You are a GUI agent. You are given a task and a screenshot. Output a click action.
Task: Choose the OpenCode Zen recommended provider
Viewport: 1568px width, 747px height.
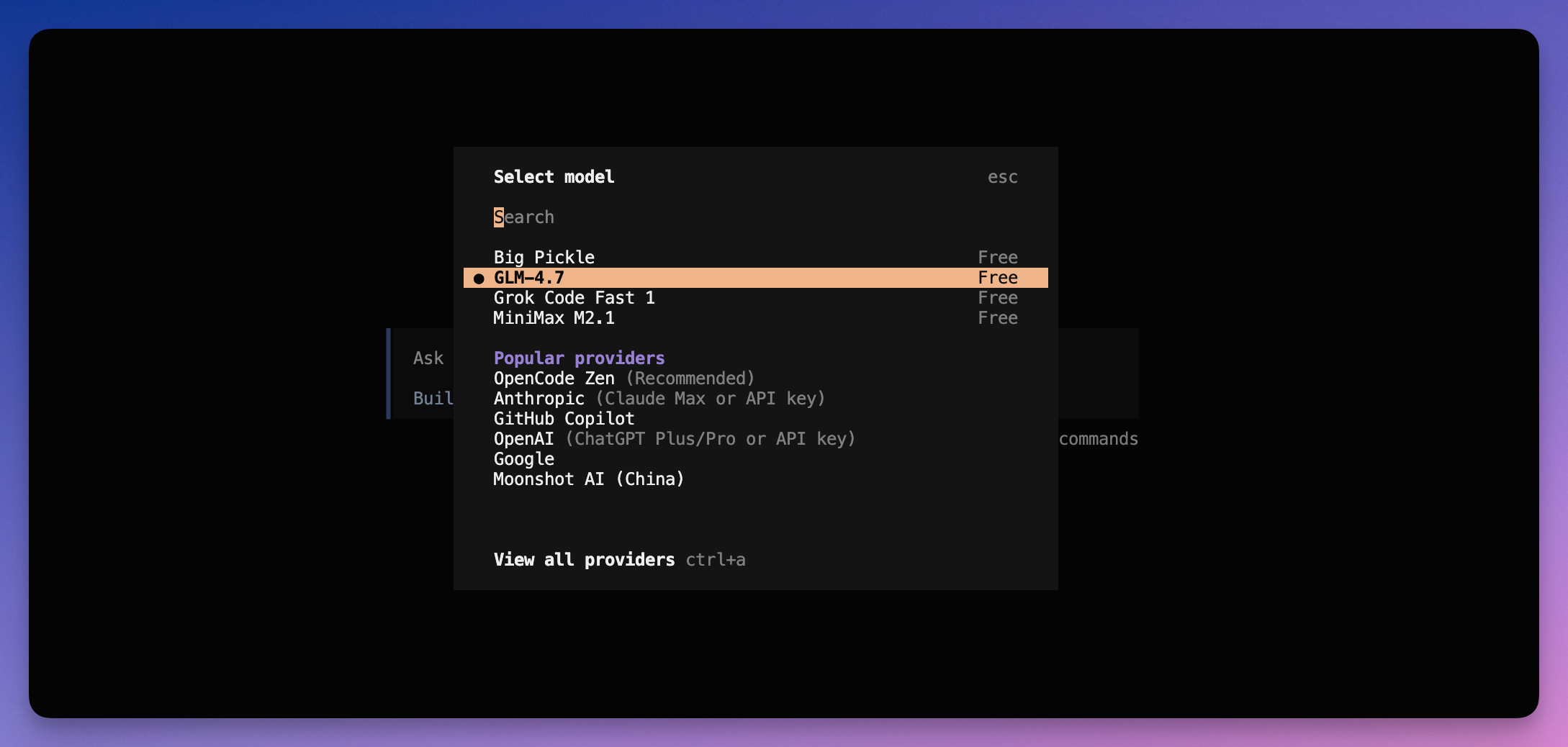(x=554, y=378)
